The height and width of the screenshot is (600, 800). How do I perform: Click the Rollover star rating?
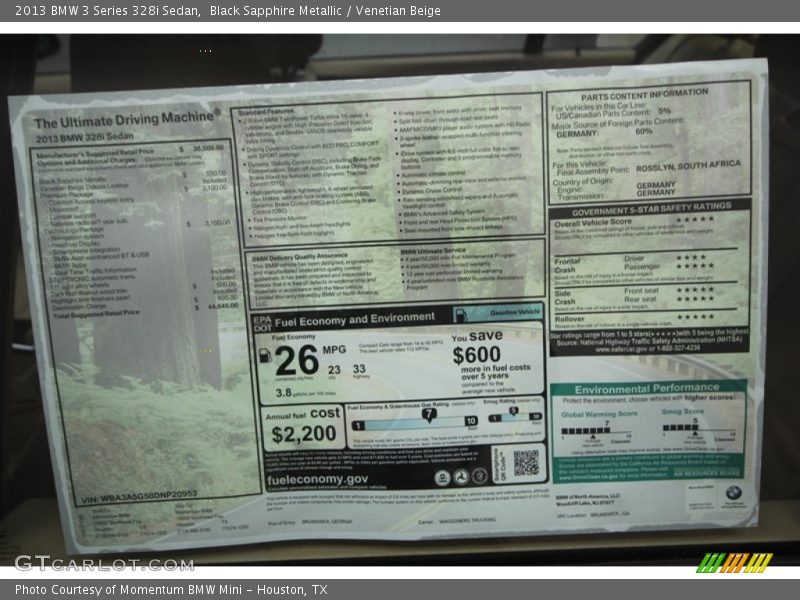coord(694,316)
